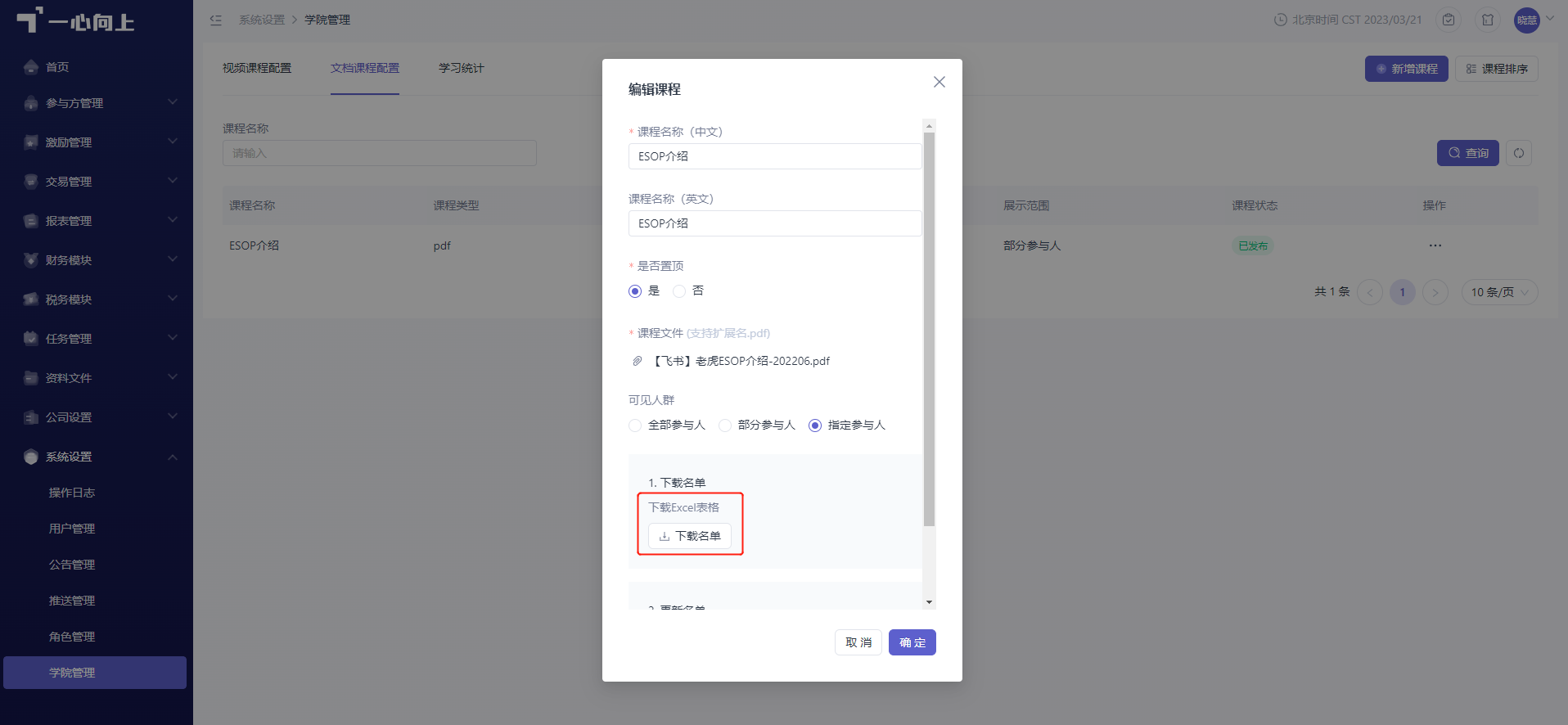
Task: Expand the 报表管理 menu chevron
Action: pos(173,220)
